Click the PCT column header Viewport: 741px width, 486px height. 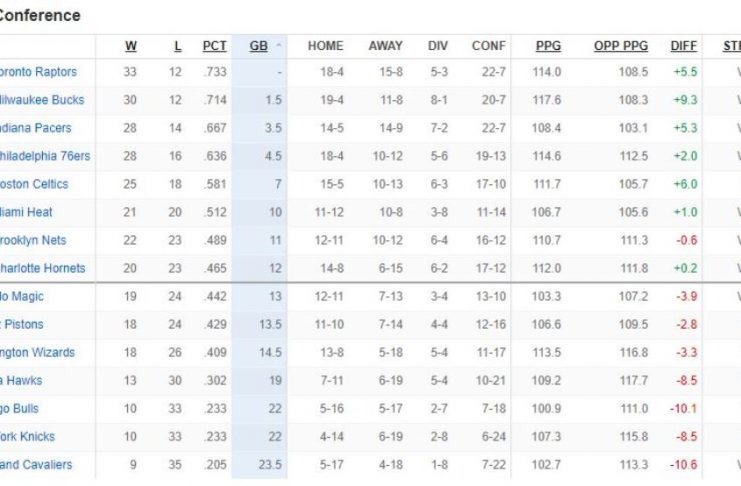click(214, 46)
